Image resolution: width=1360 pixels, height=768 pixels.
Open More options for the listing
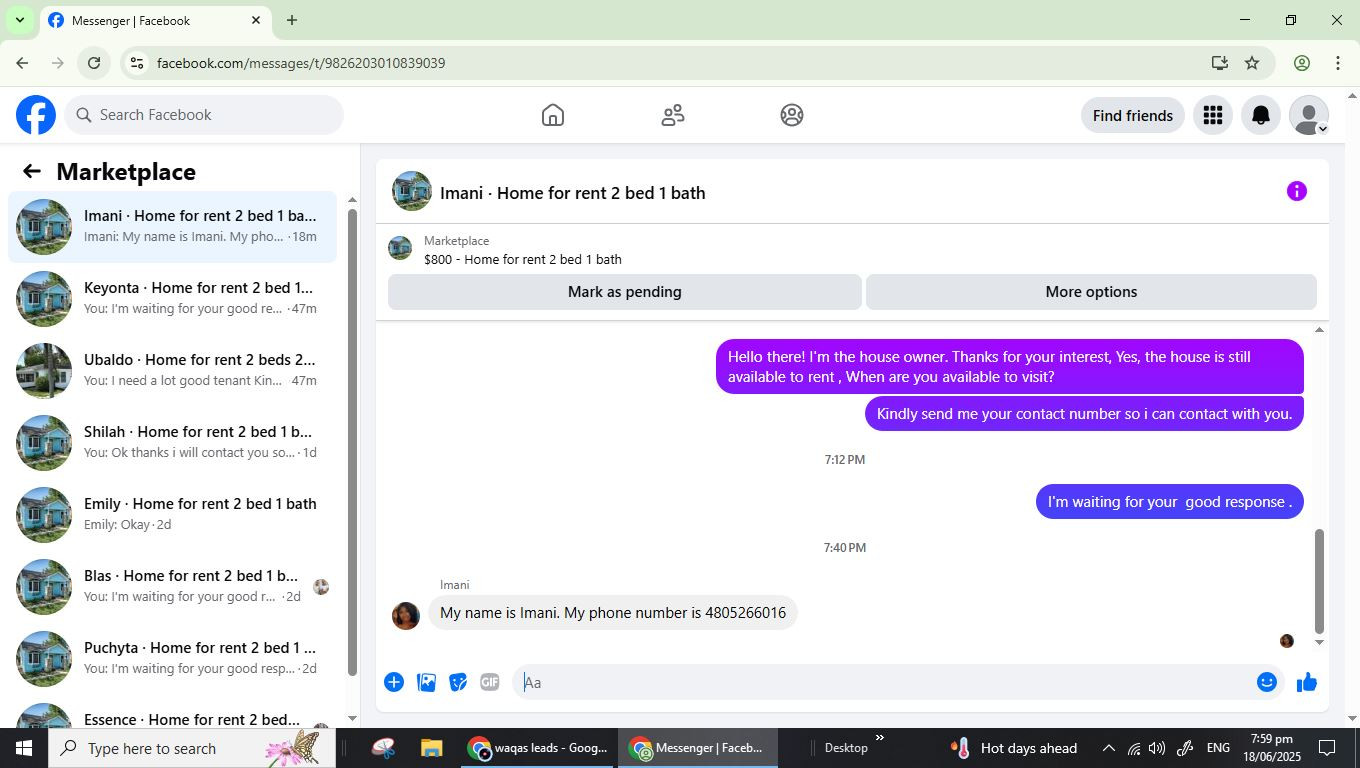pos(1091,292)
